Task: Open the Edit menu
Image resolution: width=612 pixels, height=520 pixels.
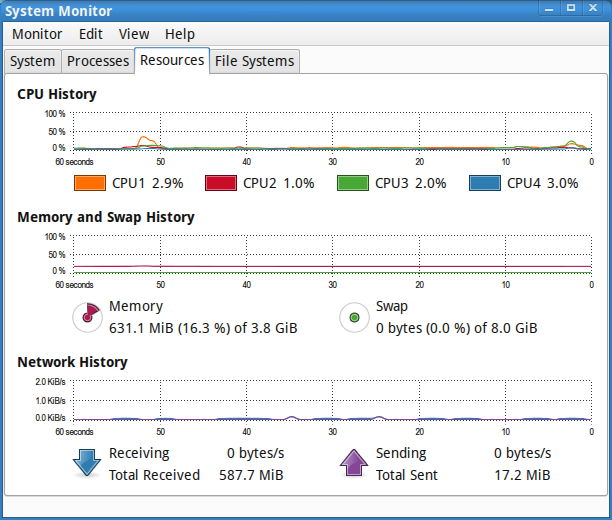Action: [x=91, y=34]
